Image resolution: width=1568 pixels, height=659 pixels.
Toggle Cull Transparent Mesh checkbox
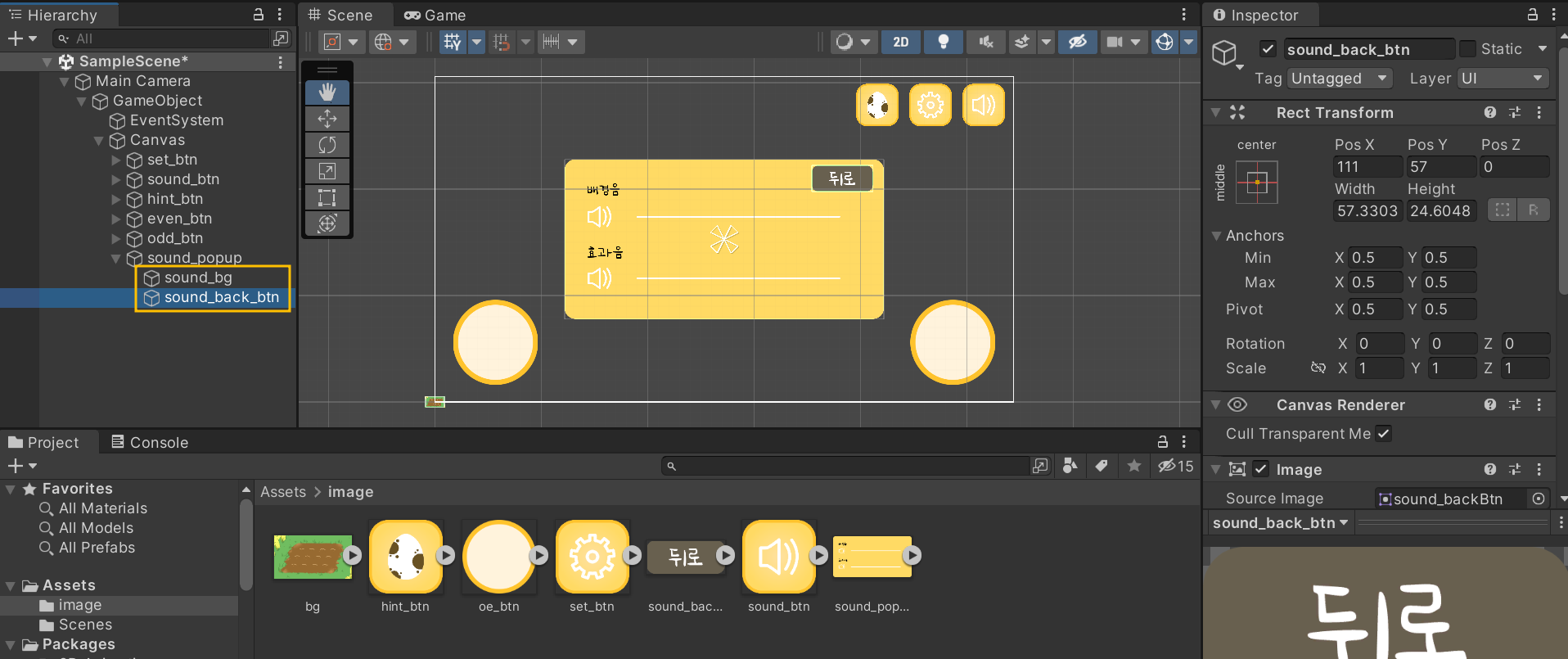1383,434
